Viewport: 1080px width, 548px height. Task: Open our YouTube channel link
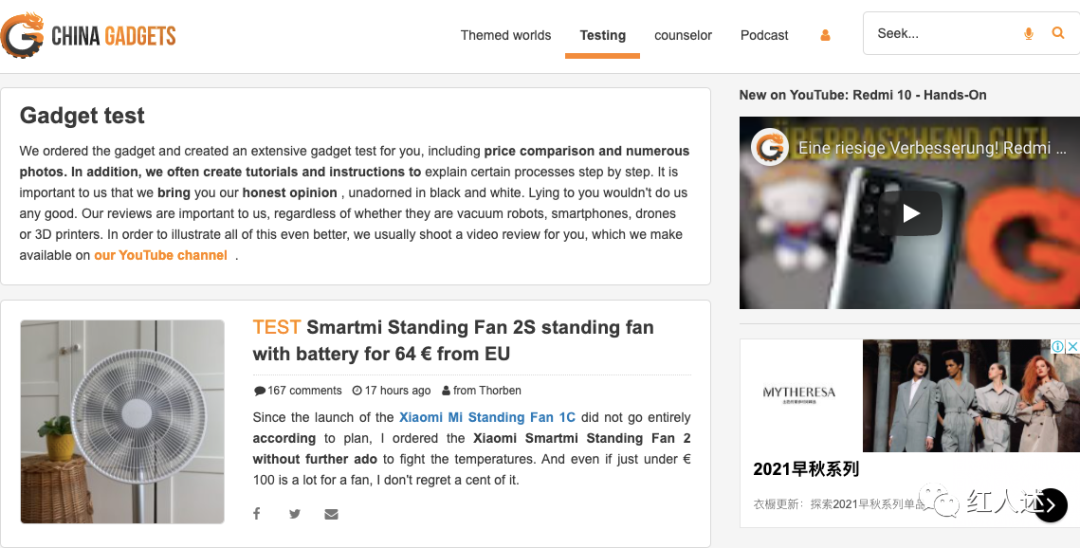[160, 255]
